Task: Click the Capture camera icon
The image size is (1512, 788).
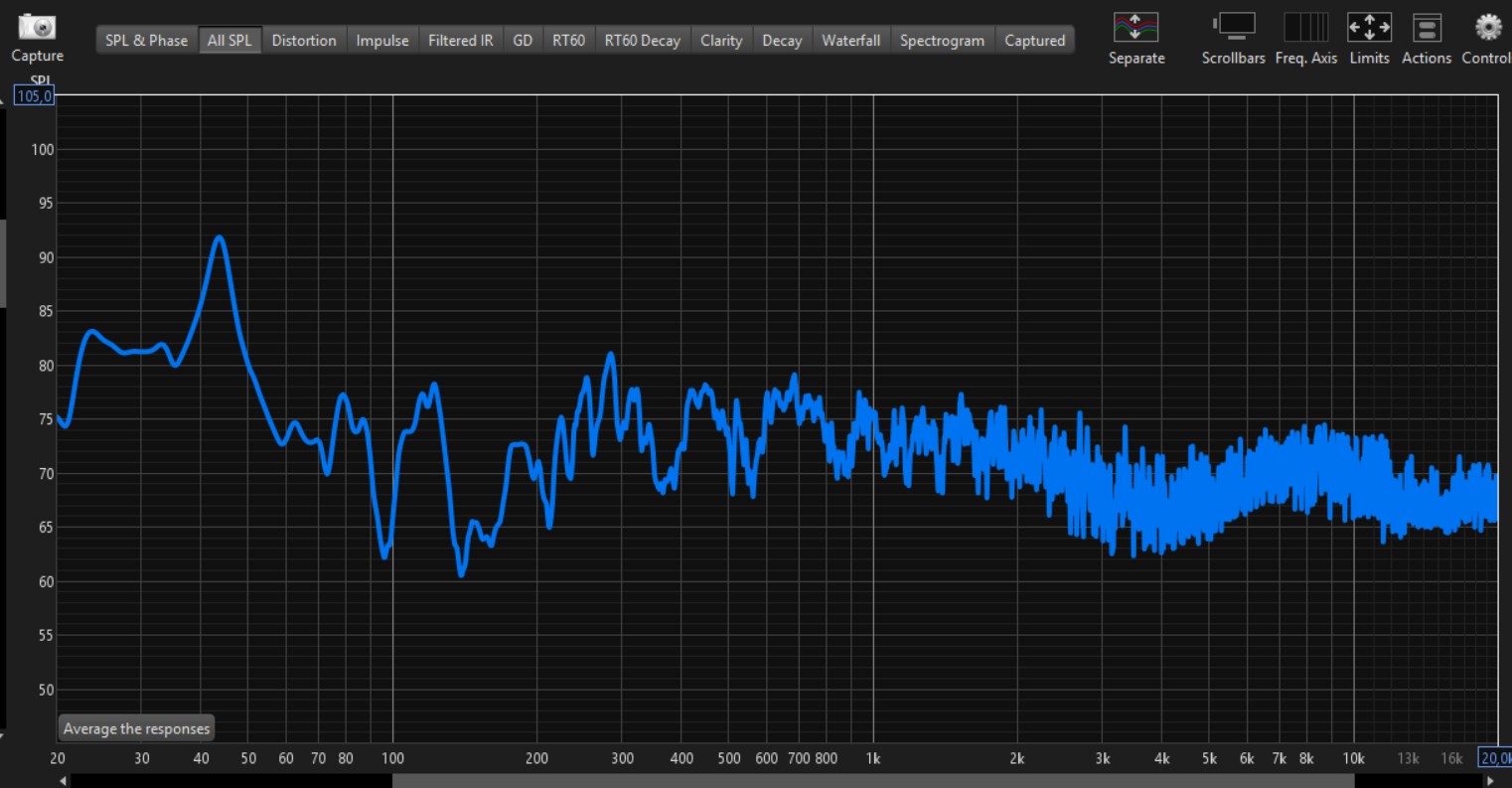Action: tap(37, 27)
